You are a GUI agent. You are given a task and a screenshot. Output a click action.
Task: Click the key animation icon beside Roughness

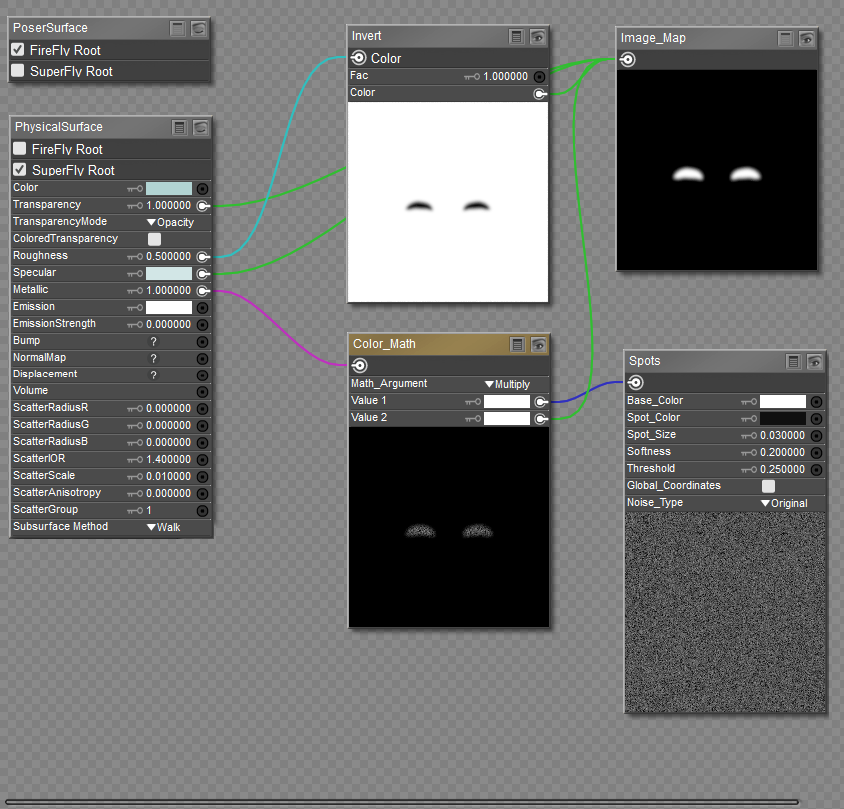pyautogui.click(x=135, y=257)
